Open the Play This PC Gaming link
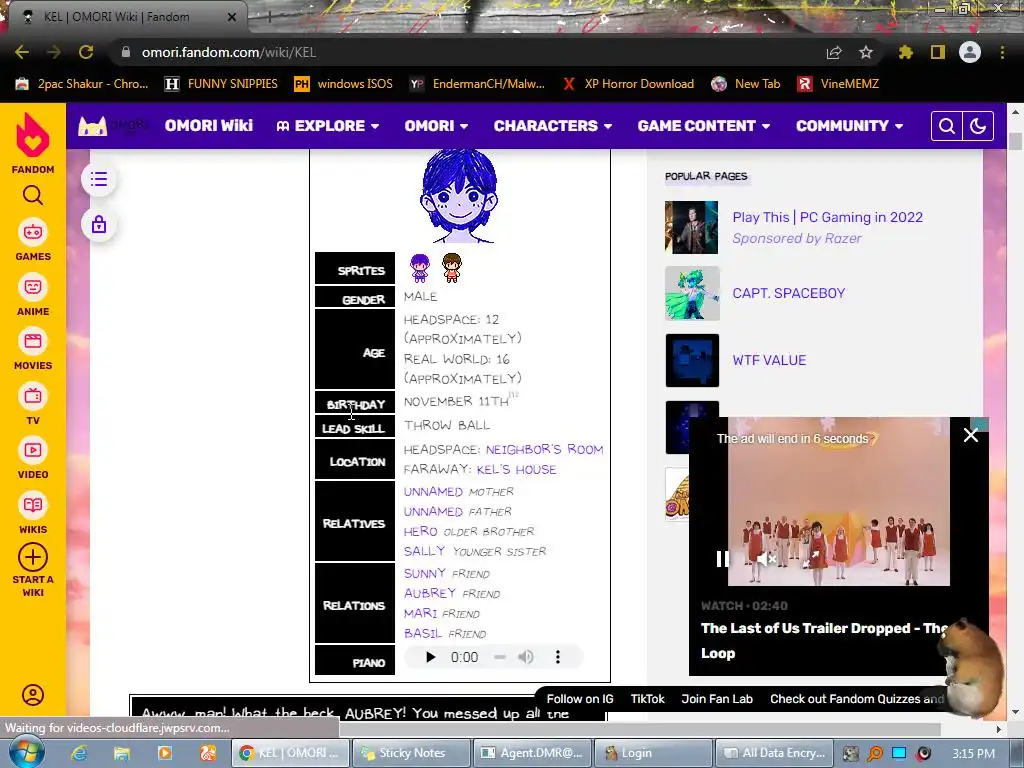Screen dimensions: 1024x768 tap(827, 217)
